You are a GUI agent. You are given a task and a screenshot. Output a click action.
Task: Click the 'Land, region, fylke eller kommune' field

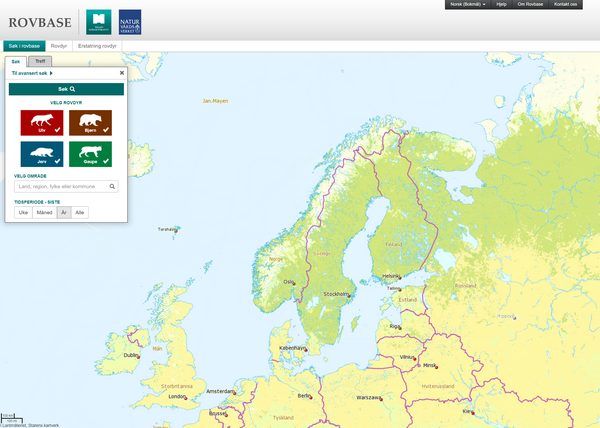coord(60,186)
